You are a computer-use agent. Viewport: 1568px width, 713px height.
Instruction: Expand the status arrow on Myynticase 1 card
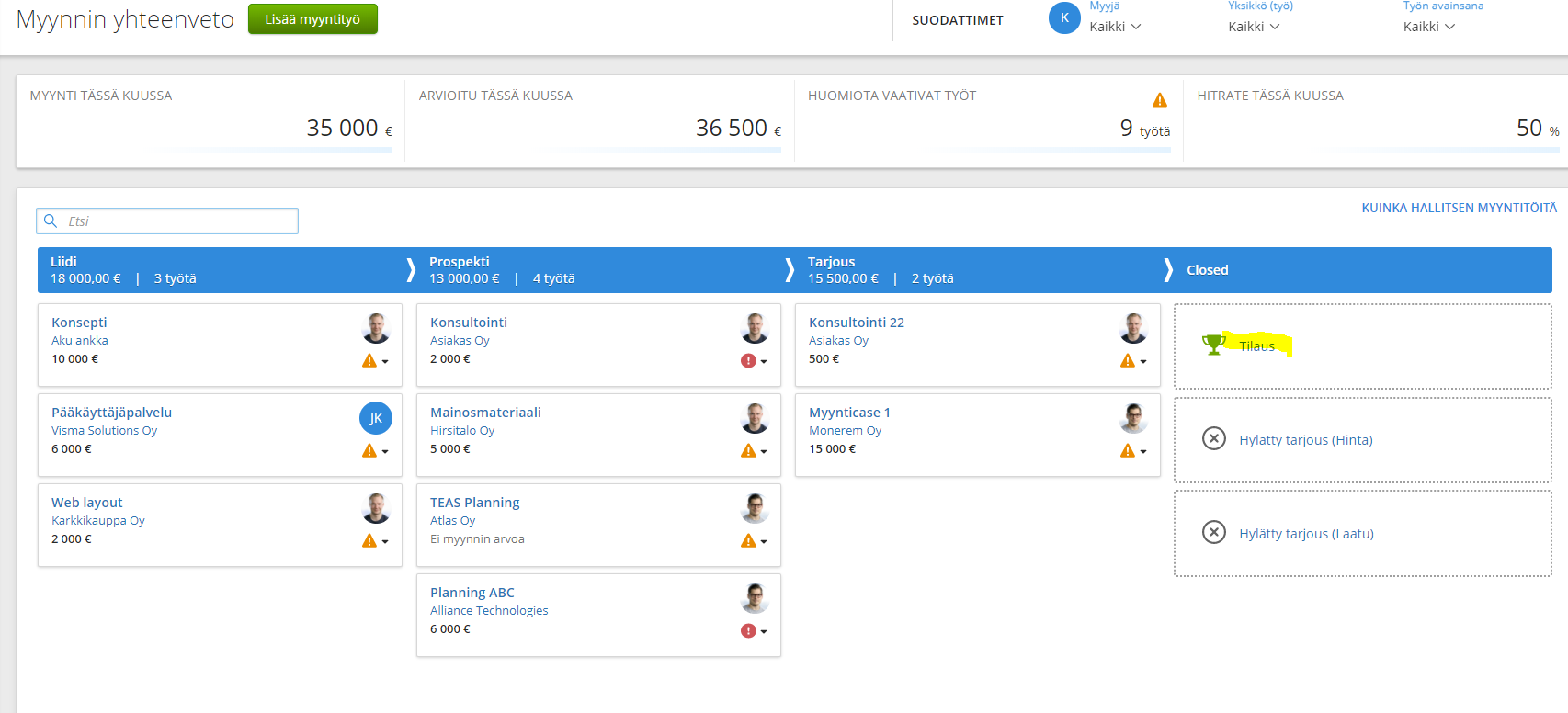tap(1143, 452)
